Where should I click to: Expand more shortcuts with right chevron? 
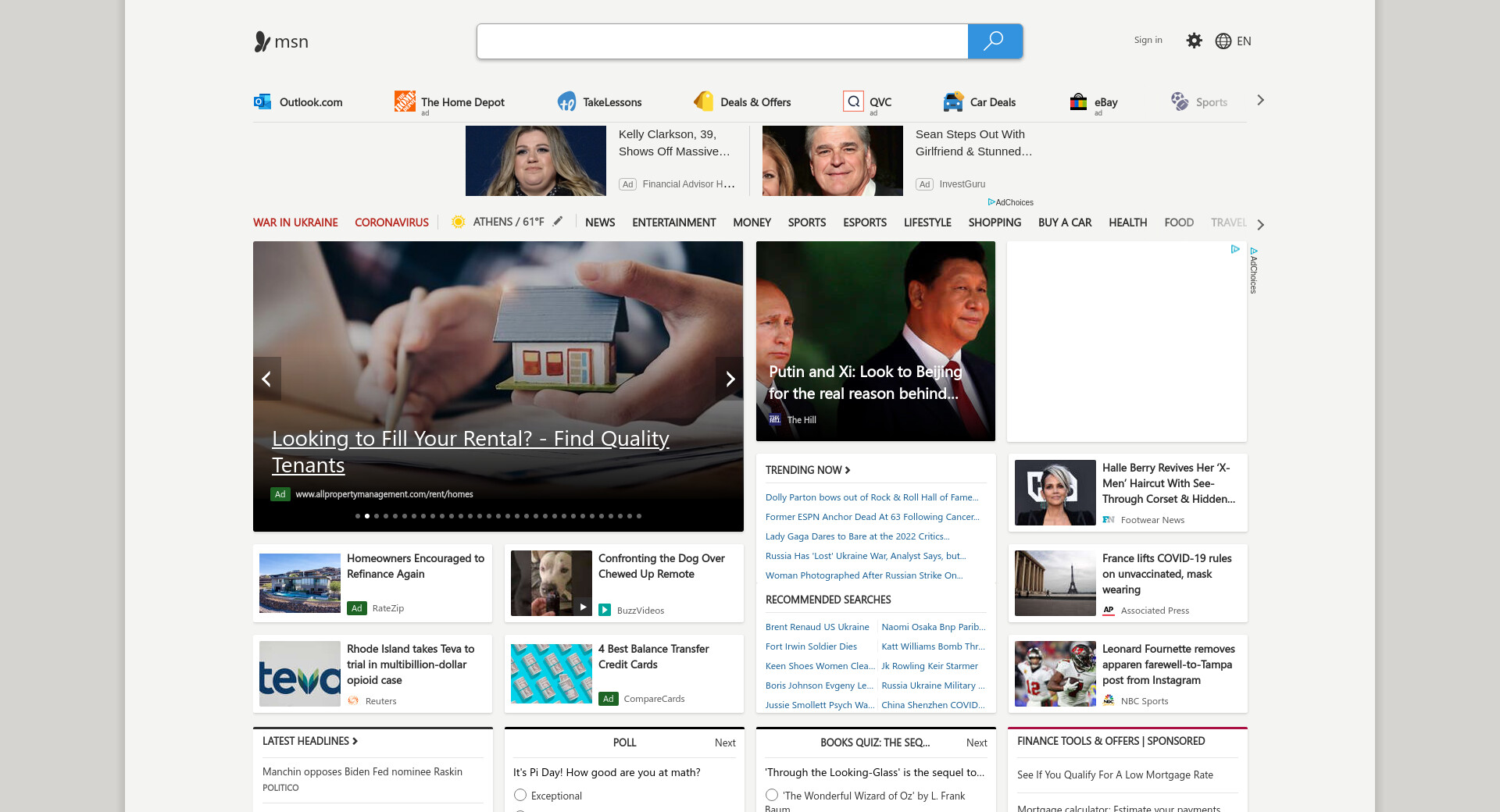1260,100
